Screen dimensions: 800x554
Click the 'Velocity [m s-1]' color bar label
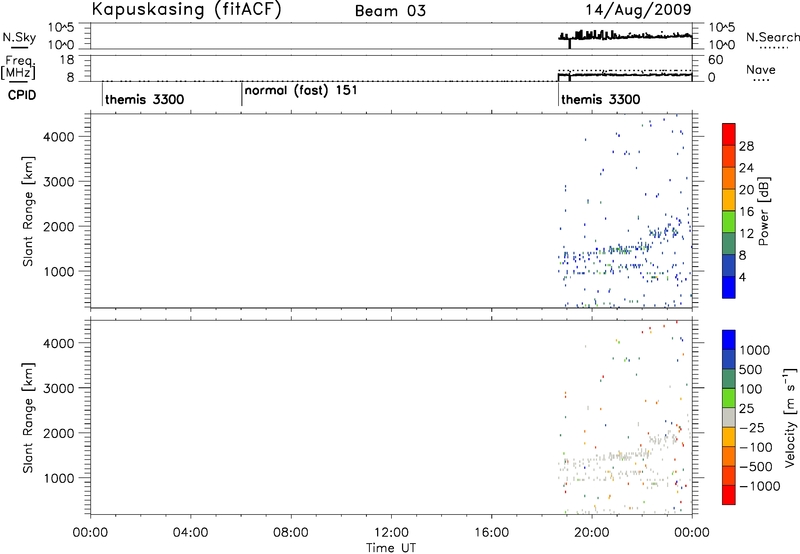click(x=790, y=417)
